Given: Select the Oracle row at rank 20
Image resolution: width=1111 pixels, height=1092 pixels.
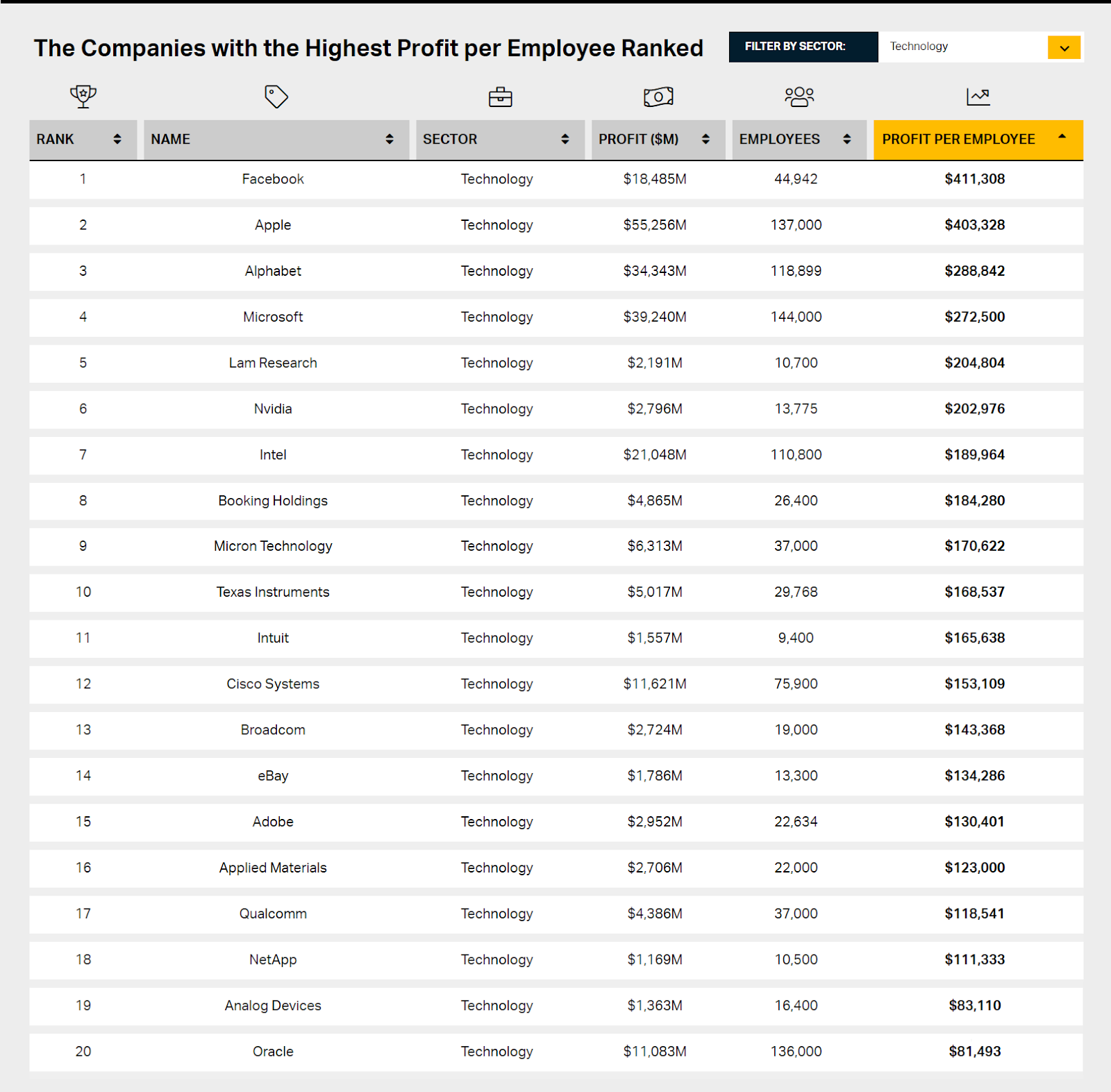Looking at the screenshot, I should (273, 1052).
